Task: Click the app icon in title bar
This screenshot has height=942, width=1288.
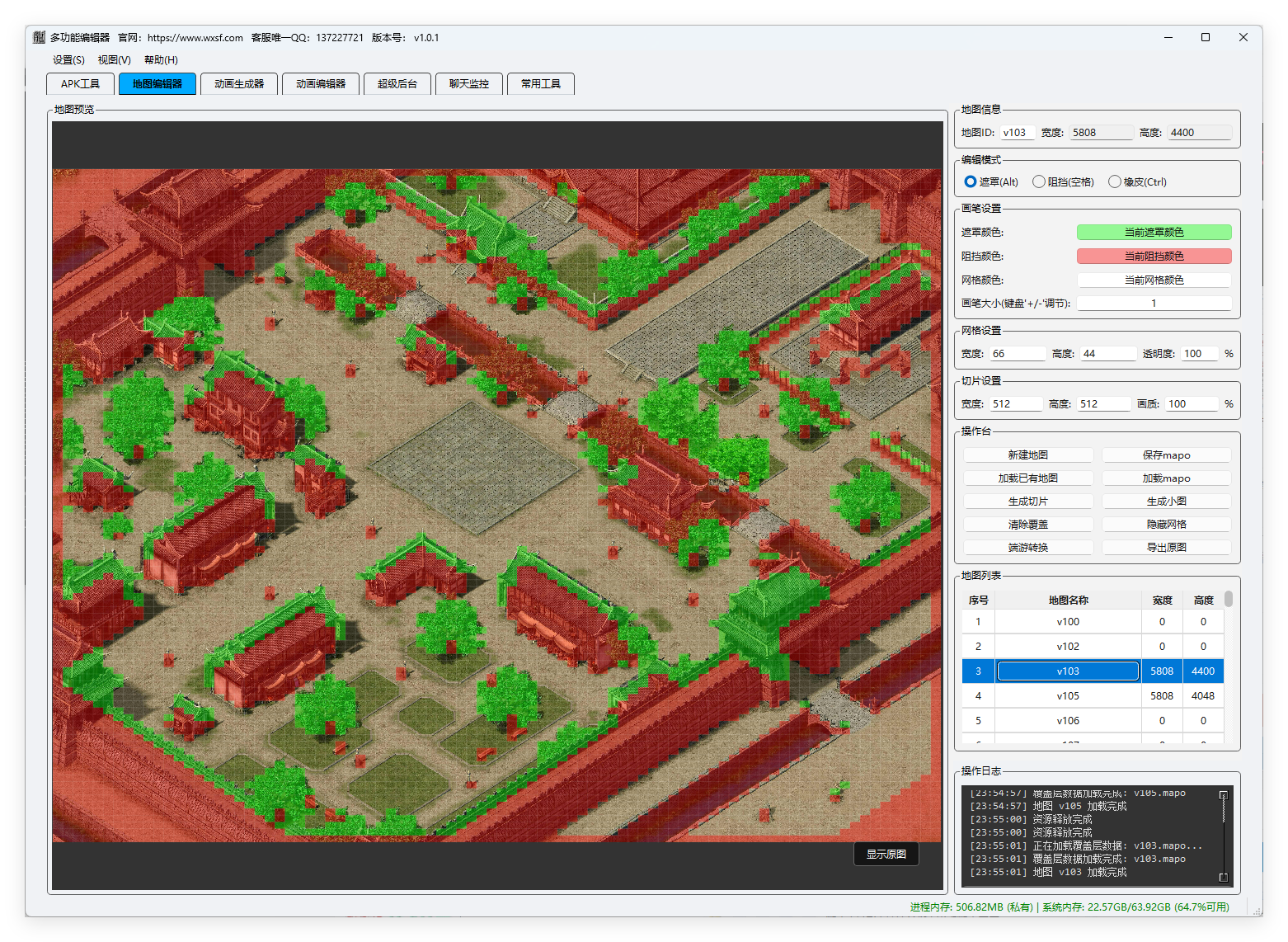Action: pos(39,37)
